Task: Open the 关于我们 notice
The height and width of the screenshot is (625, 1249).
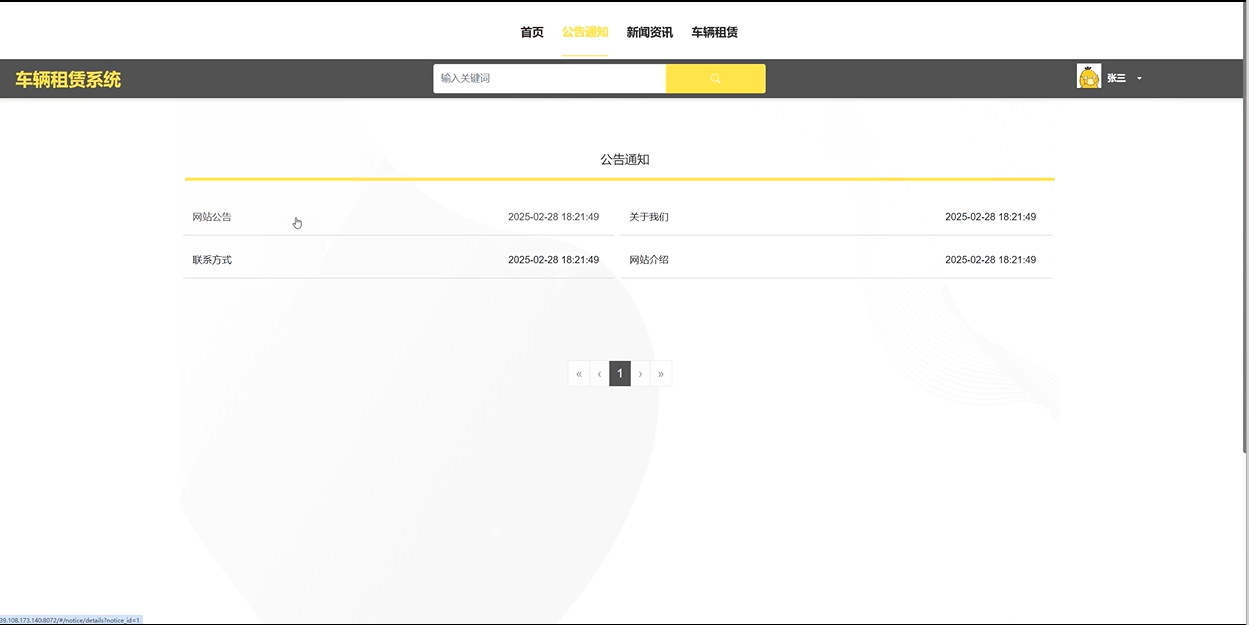Action: click(x=649, y=217)
